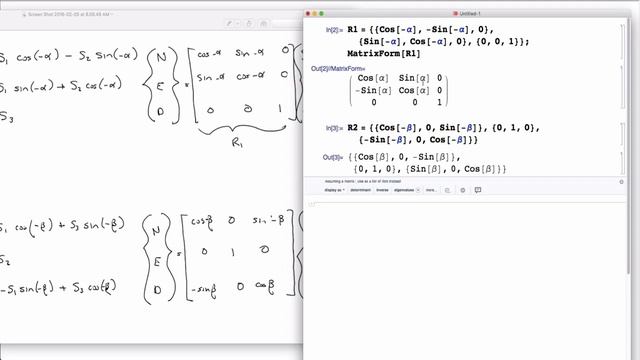Select the In[3] input cell bracket

pyautogui.click(x=622, y=134)
